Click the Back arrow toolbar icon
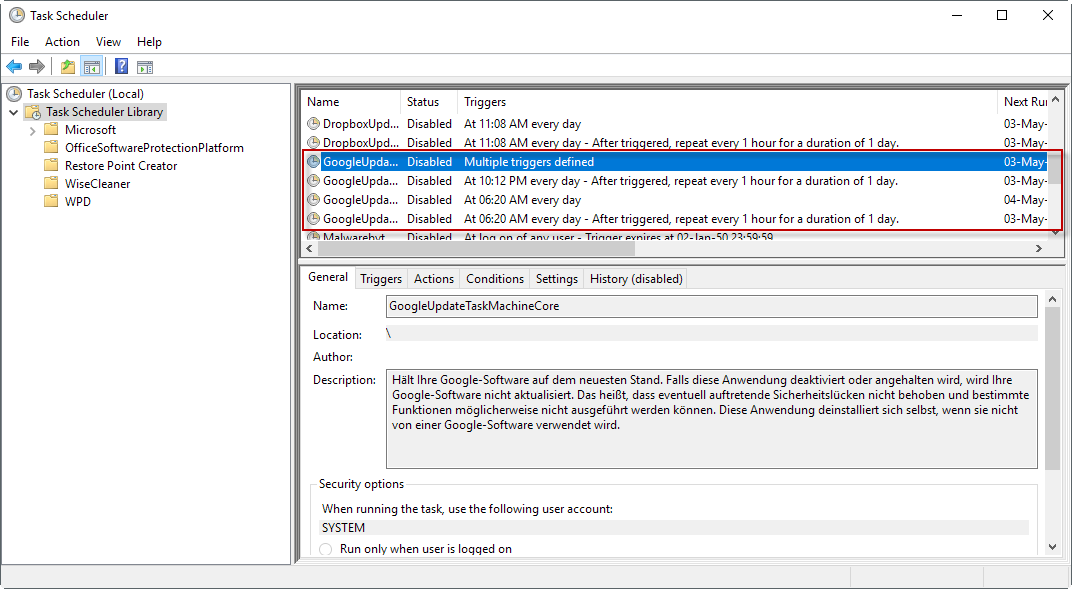Viewport: 1072px width, 589px height. [x=14, y=66]
